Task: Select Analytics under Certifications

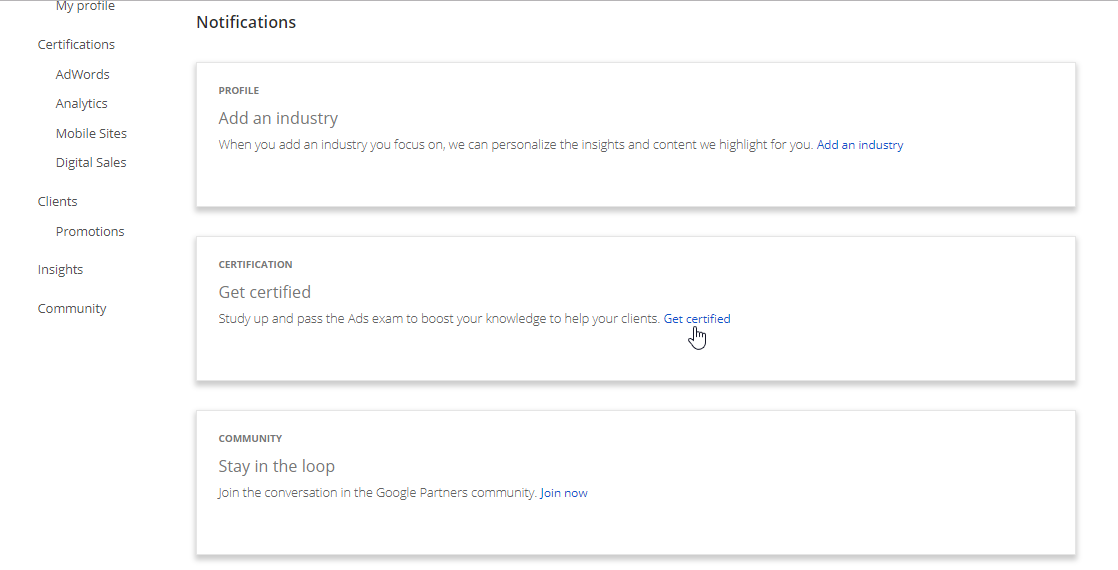Action: click(82, 103)
